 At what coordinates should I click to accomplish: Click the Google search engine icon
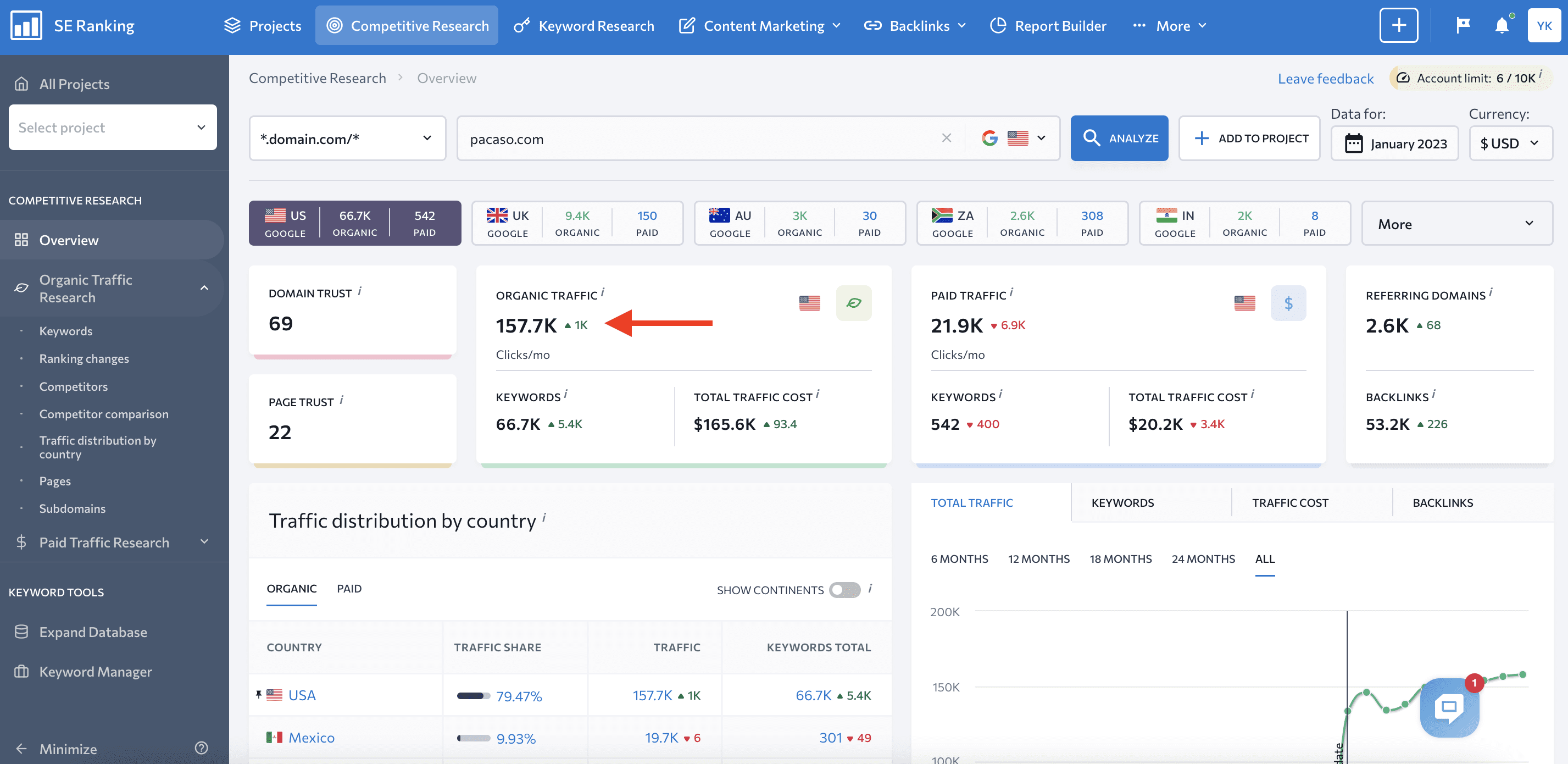click(989, 138)
